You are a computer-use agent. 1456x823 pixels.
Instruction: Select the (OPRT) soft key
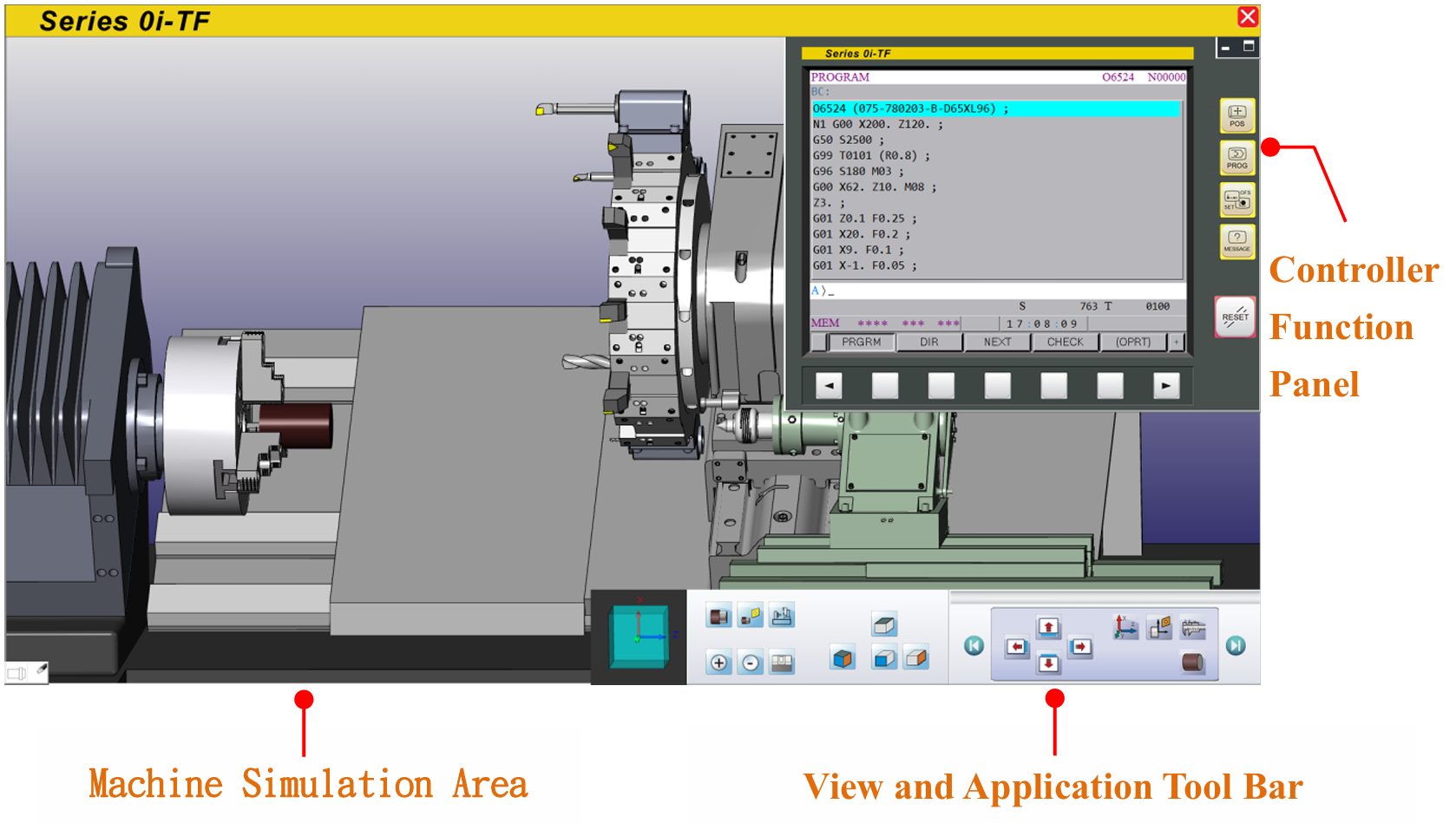click(1133, 343)
